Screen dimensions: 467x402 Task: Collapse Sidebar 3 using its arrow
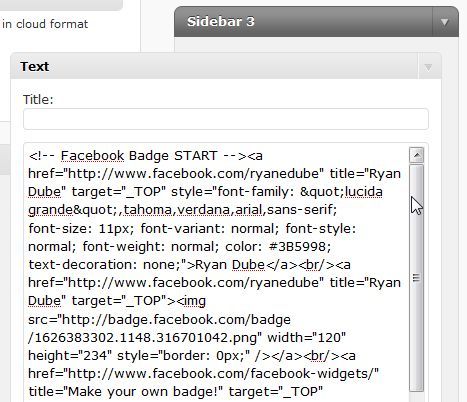[444, 22]
